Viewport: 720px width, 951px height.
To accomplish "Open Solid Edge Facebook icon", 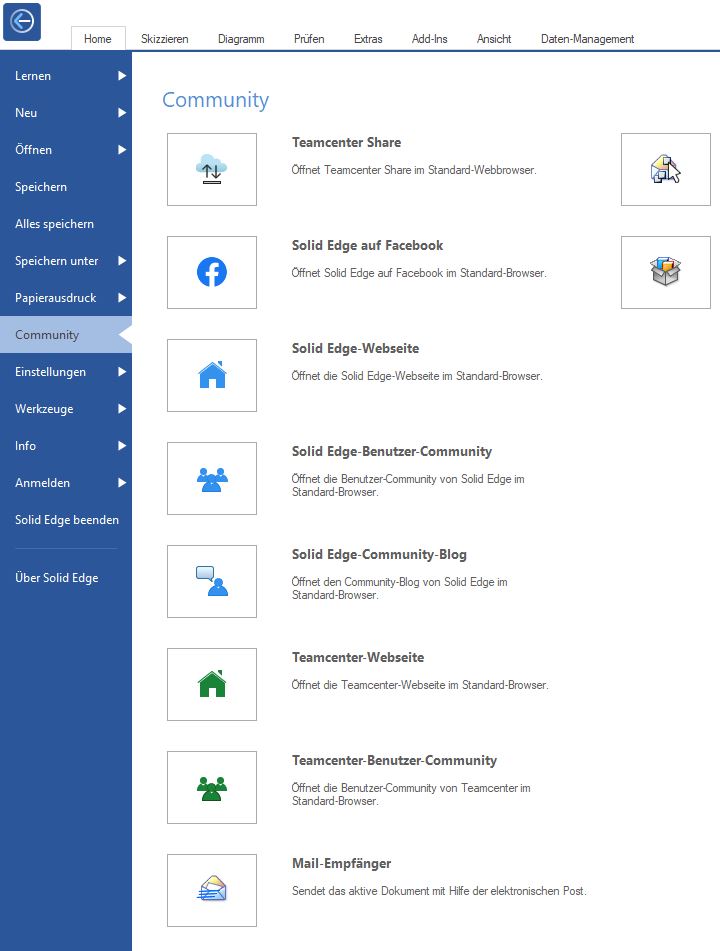I will [212, 272].
